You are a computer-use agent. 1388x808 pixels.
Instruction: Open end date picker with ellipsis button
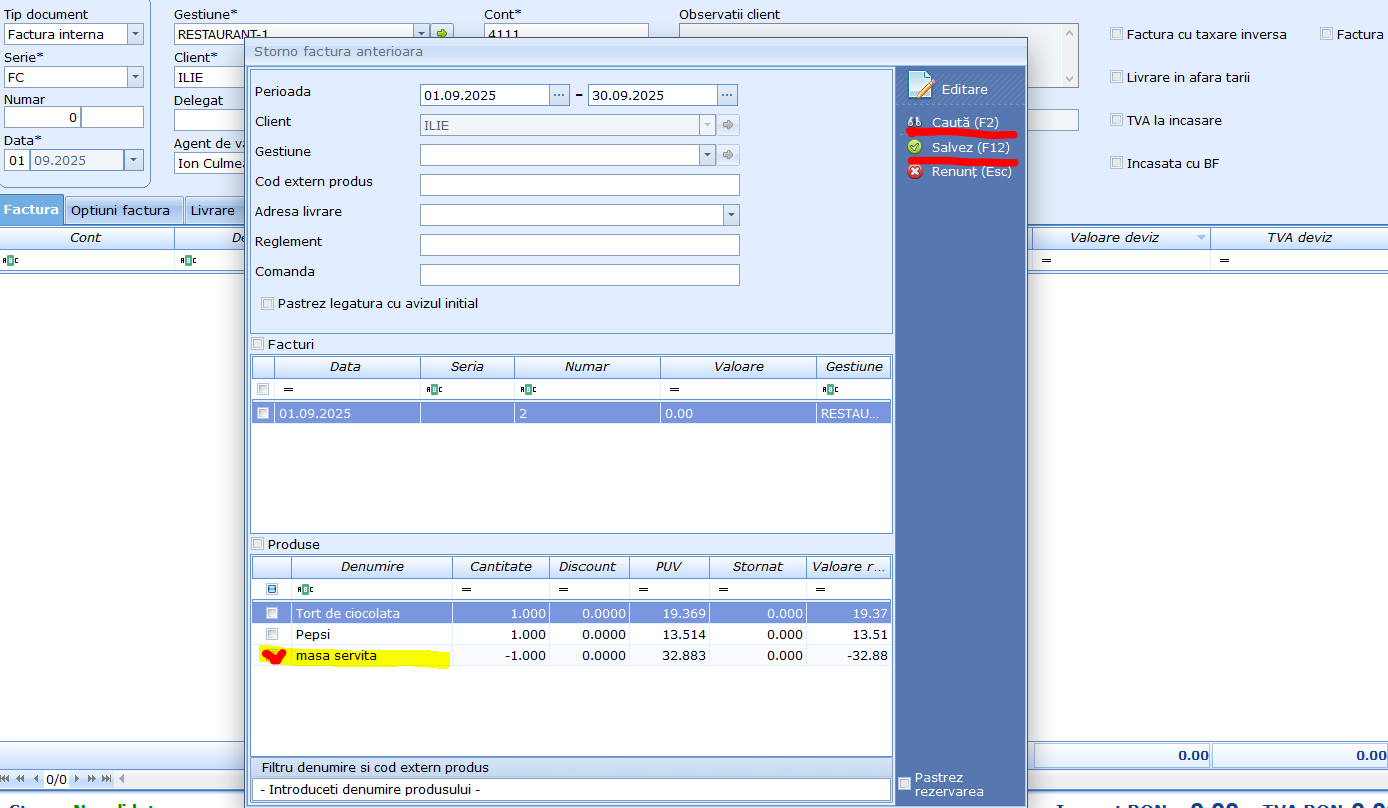click(727, 95)
